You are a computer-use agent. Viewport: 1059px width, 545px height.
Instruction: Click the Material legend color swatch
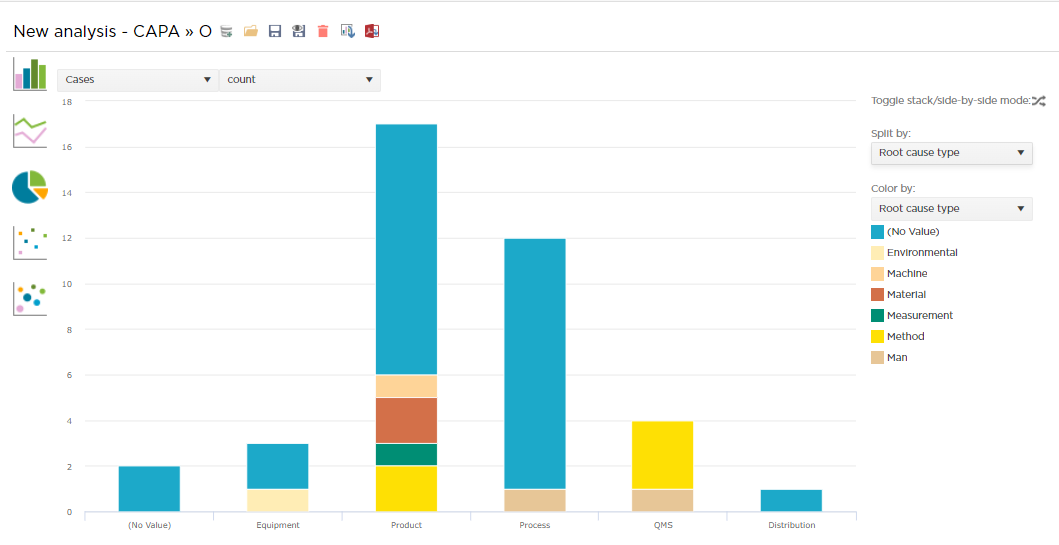click(x=878, y=295)
